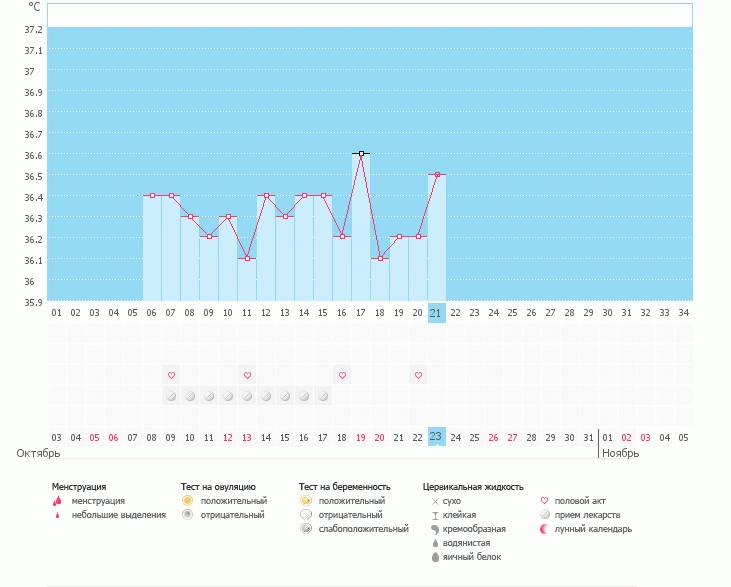Click the heart icon under cycle day 11

[247, 375]
